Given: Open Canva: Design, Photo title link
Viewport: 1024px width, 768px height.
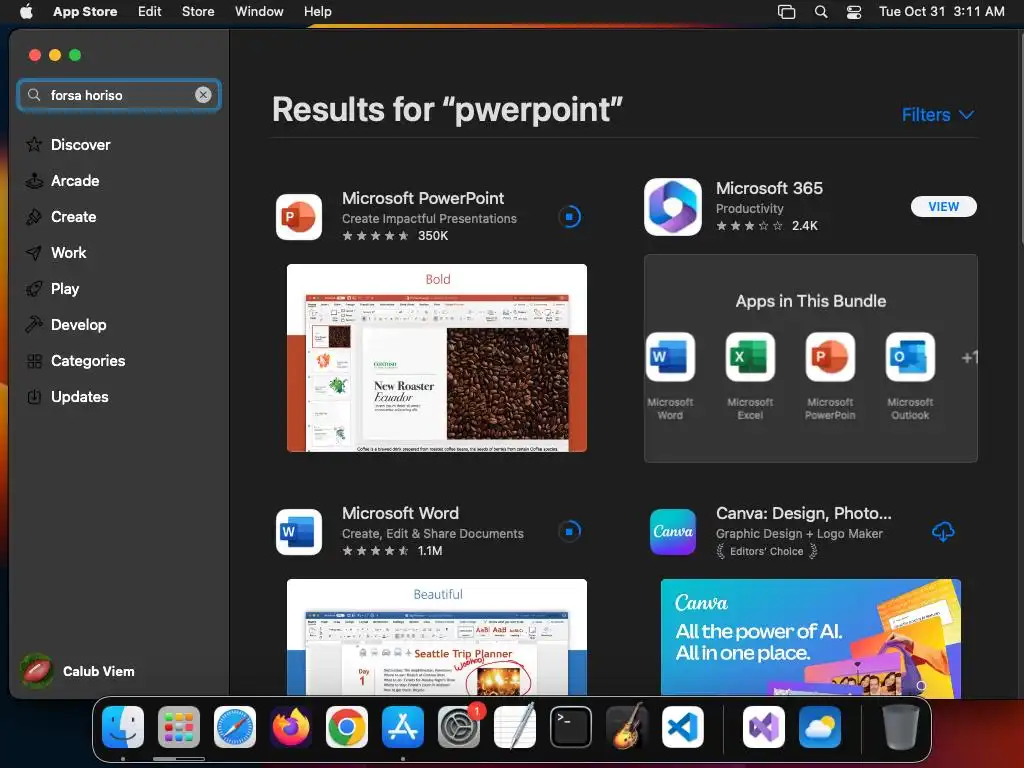Looking at the screenshot, I should coord(803,513).
